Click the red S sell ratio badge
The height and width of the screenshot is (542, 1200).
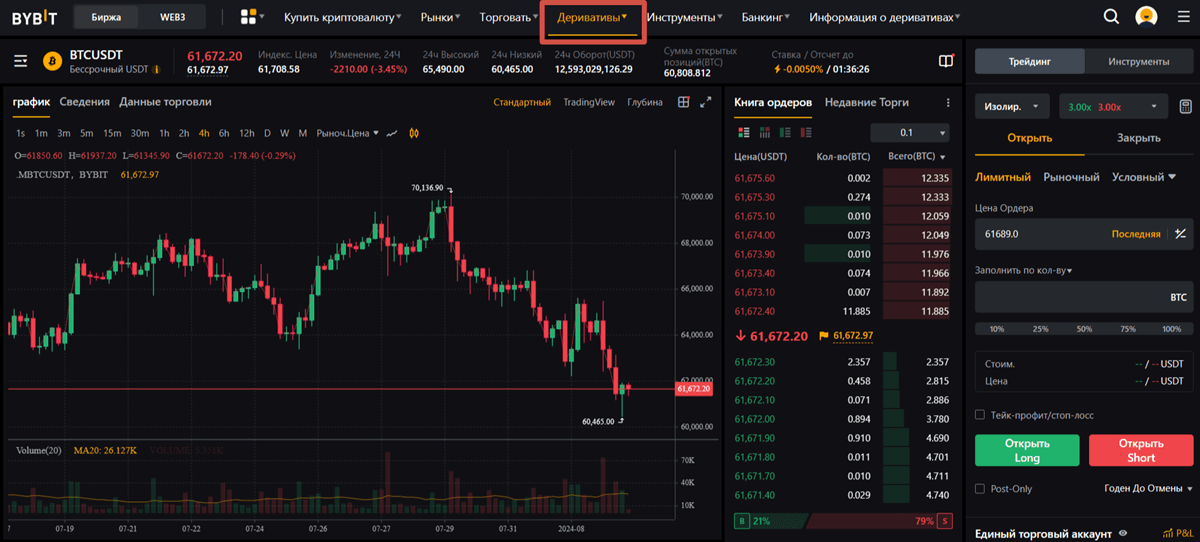click(x=944, y=521)
